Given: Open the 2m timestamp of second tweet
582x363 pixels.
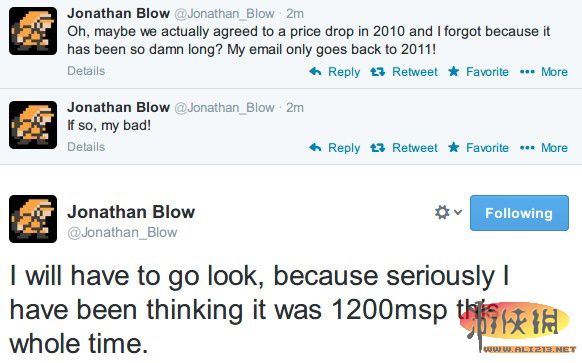Looking at the screenshot, I should (295, 108).
